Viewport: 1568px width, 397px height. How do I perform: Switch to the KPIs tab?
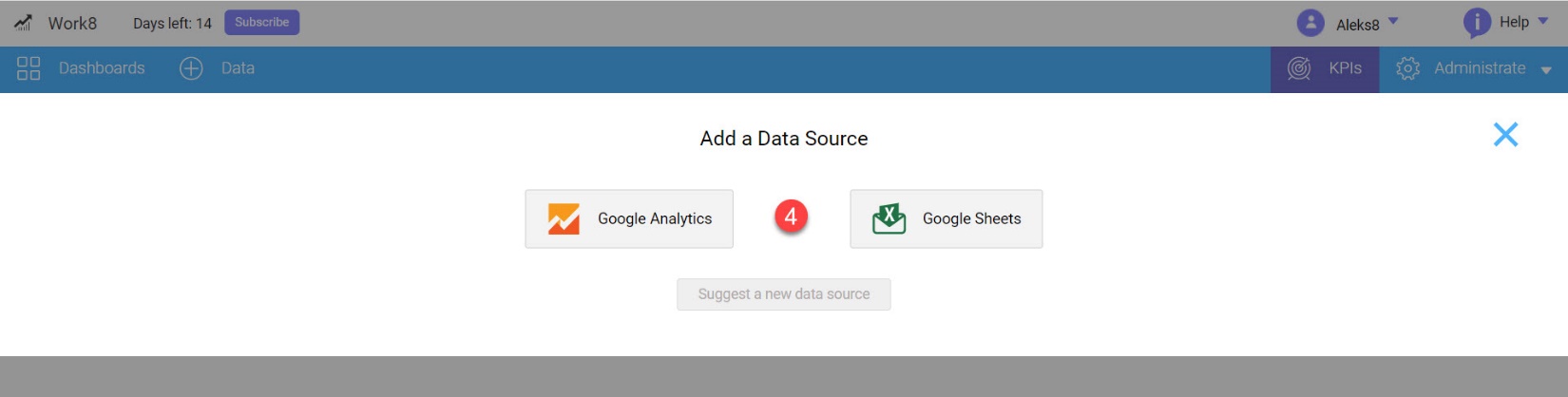click(1325, 69)
